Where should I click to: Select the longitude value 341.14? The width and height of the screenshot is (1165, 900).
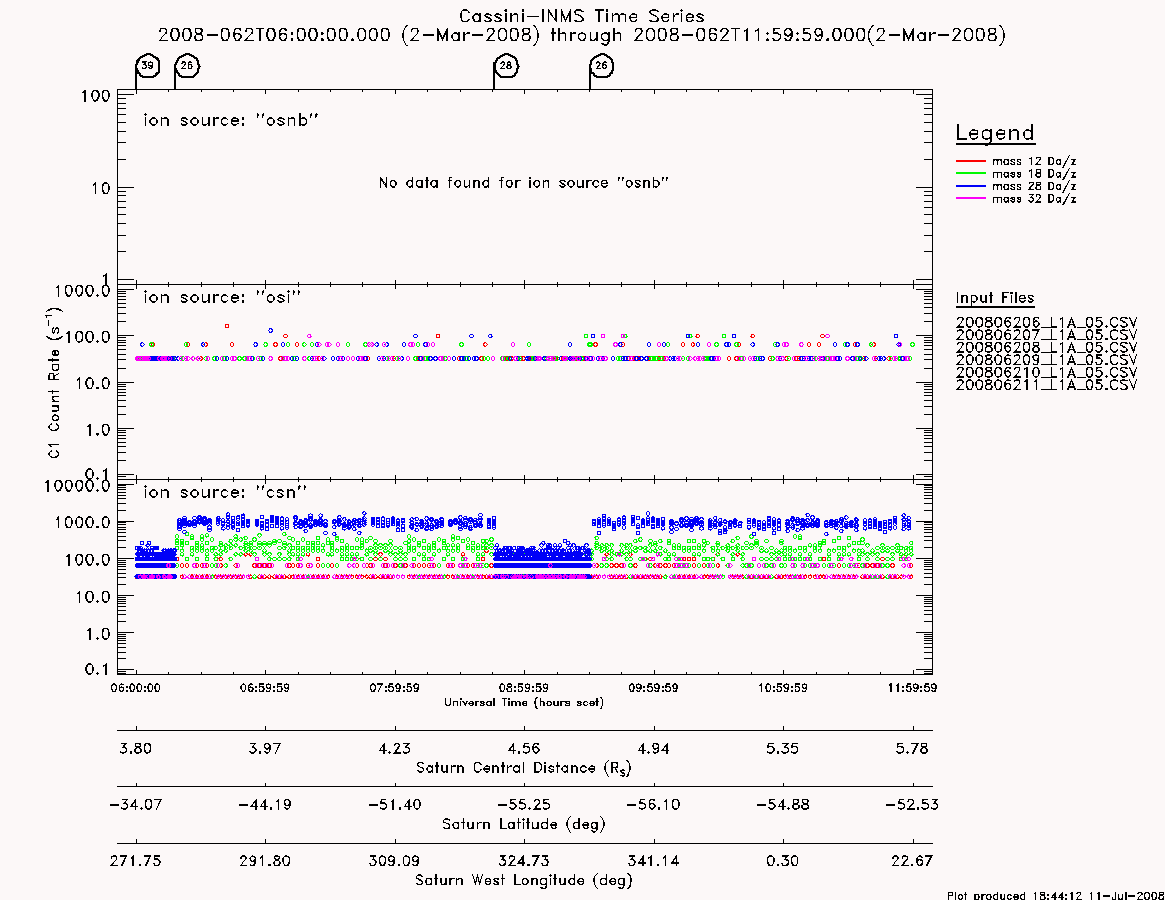[653, 861]
